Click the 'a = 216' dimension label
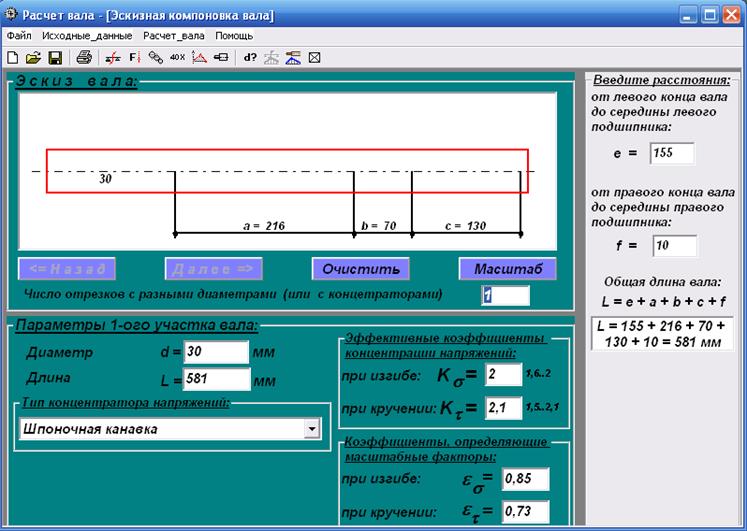The height and width of the screenshot is (531, 747). pyautogui.click(x=264, y=226)
